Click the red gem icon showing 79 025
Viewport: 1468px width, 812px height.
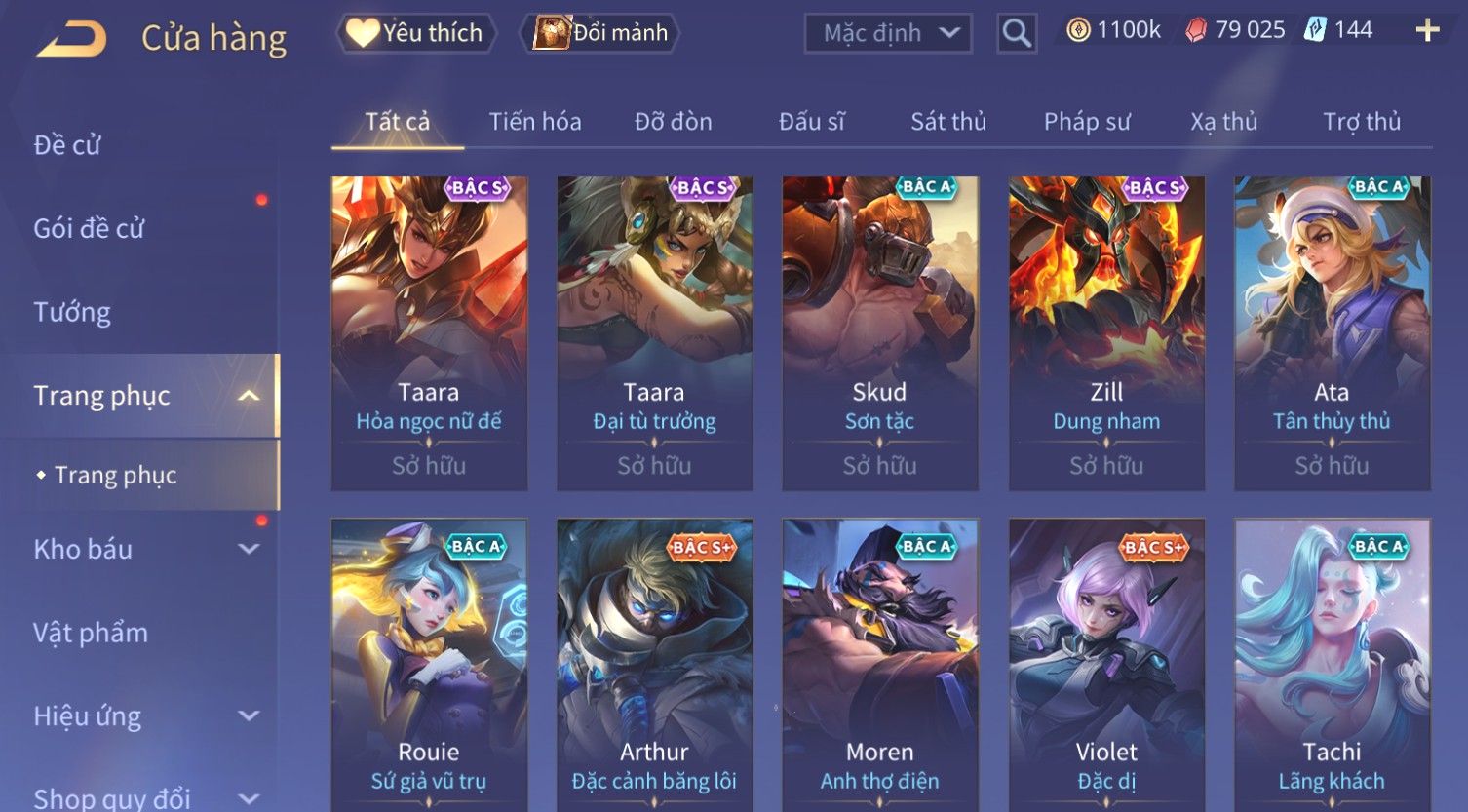click(1196, 31)
